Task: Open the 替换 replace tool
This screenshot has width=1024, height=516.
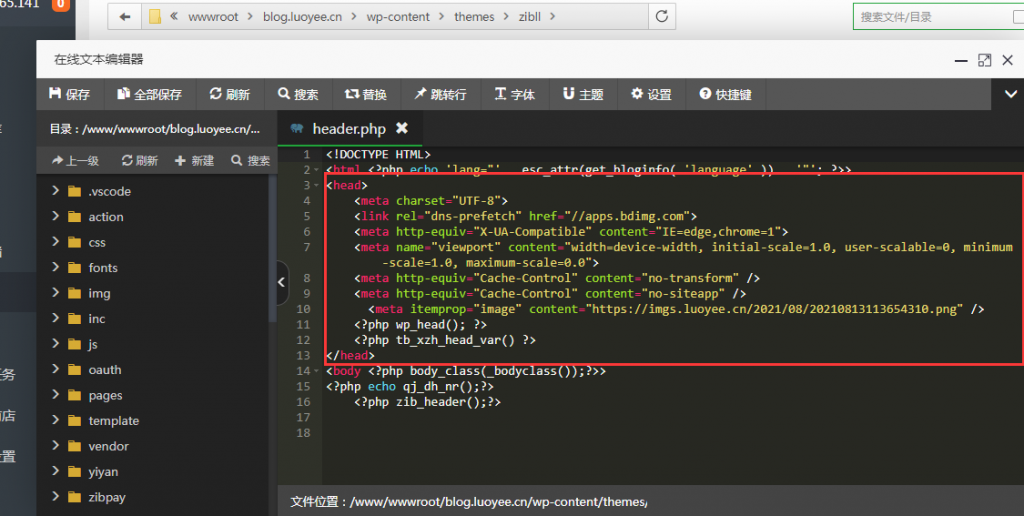Action: [x=366, y=94]
